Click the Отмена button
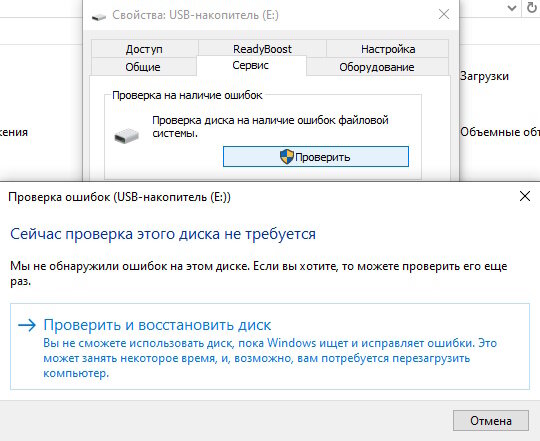 (x=490, y=420)
